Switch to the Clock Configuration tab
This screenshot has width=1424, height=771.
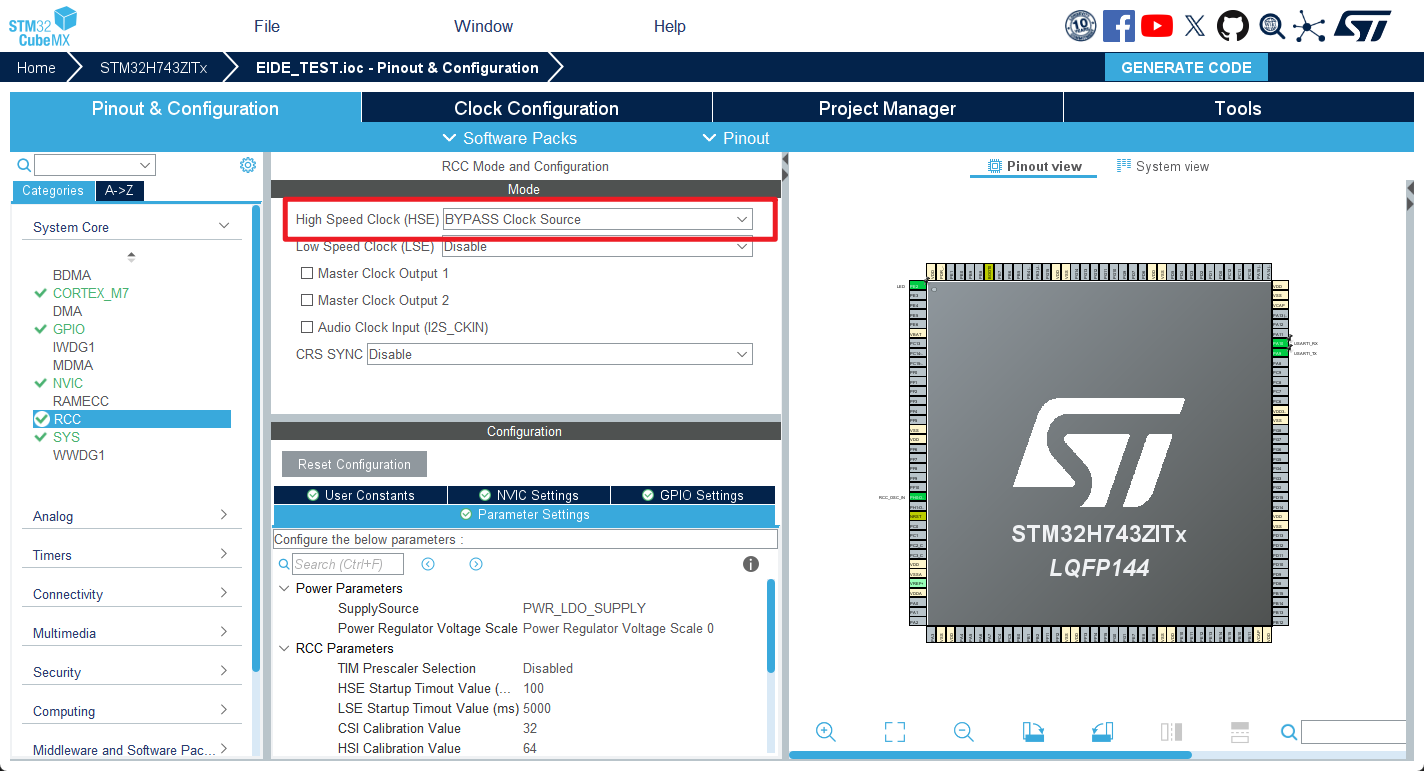tap(537, 107)
